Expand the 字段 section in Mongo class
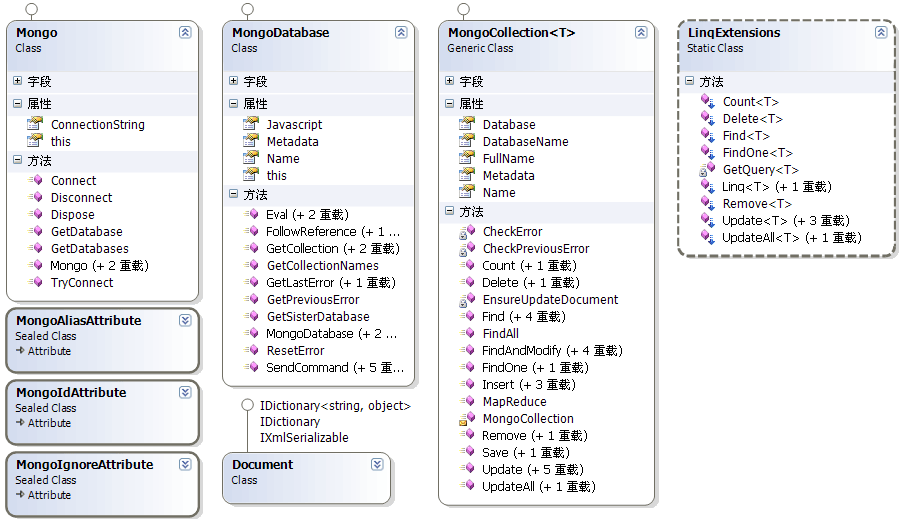Screen dimensions: 905x523 (x=17, y=81)
